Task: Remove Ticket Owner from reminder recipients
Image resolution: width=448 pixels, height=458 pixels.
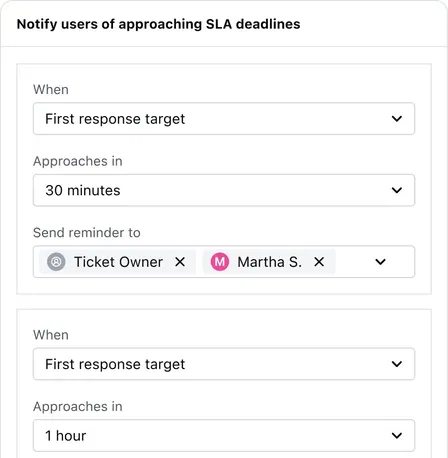Action: (x=180, y=262)
